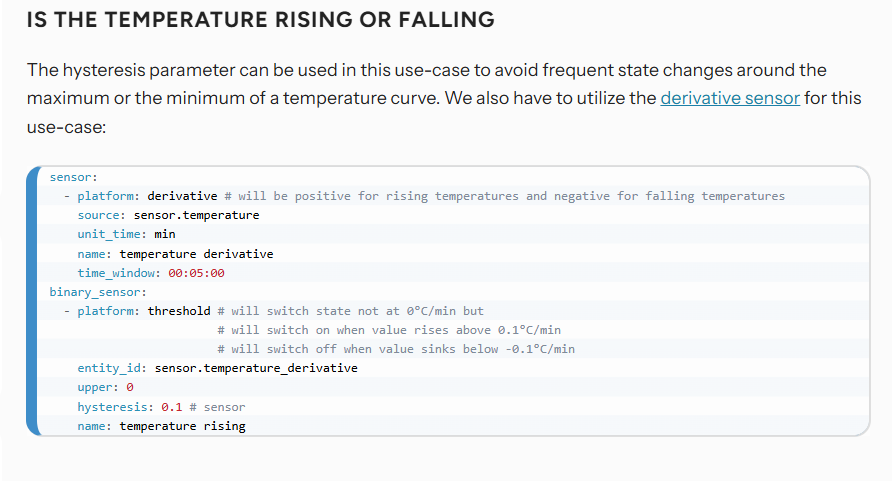This screenshot has height=481, width=892.
Task: Click the comment about rising above 0.1°C/min
Action: click(x=389, y=330)
